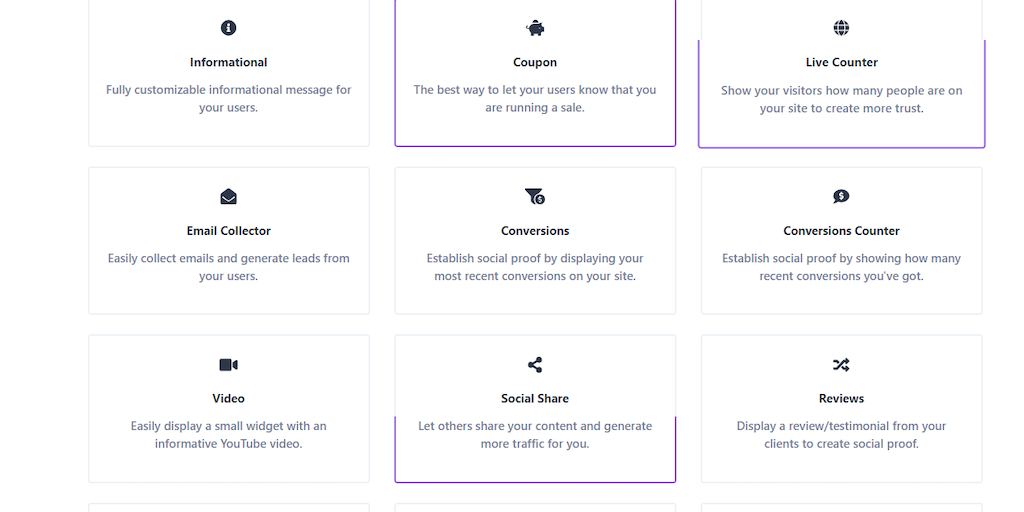The image size is (1024, 512).
Task: Click the Video camera icon
Action: pos(228,365)
